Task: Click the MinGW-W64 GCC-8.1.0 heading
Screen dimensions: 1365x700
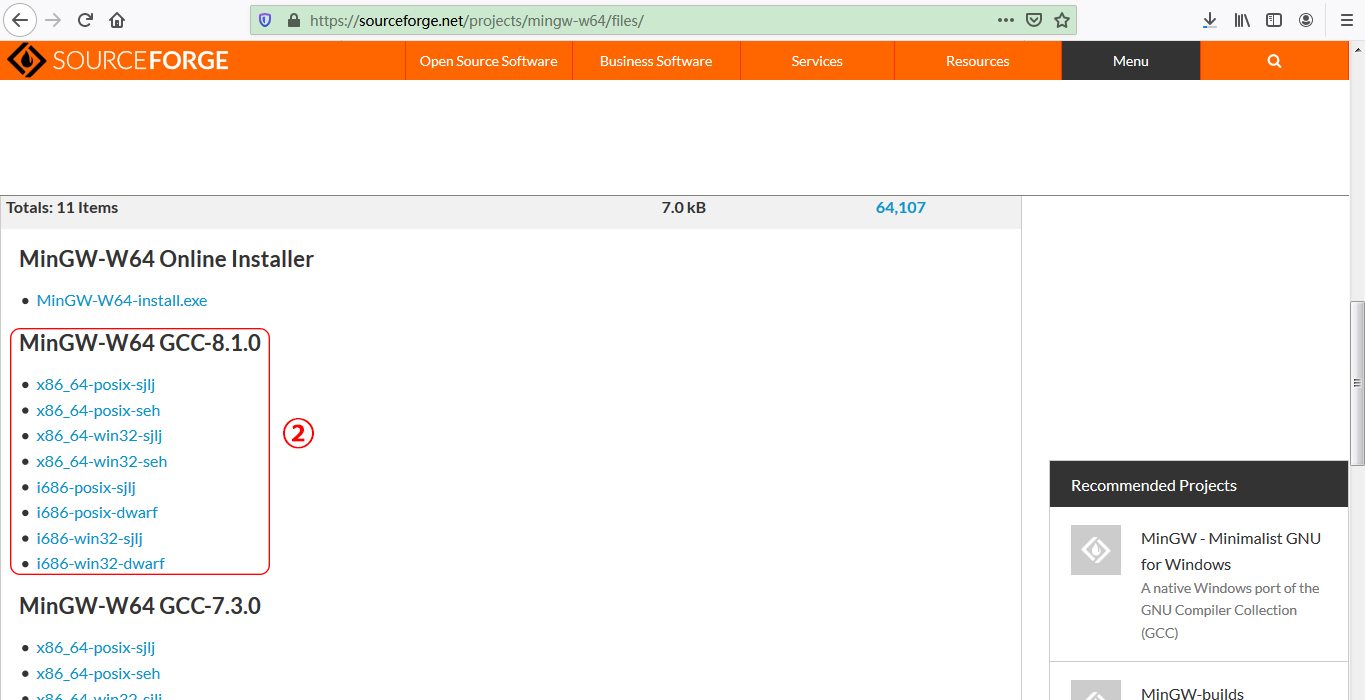Action: (140, 343)
